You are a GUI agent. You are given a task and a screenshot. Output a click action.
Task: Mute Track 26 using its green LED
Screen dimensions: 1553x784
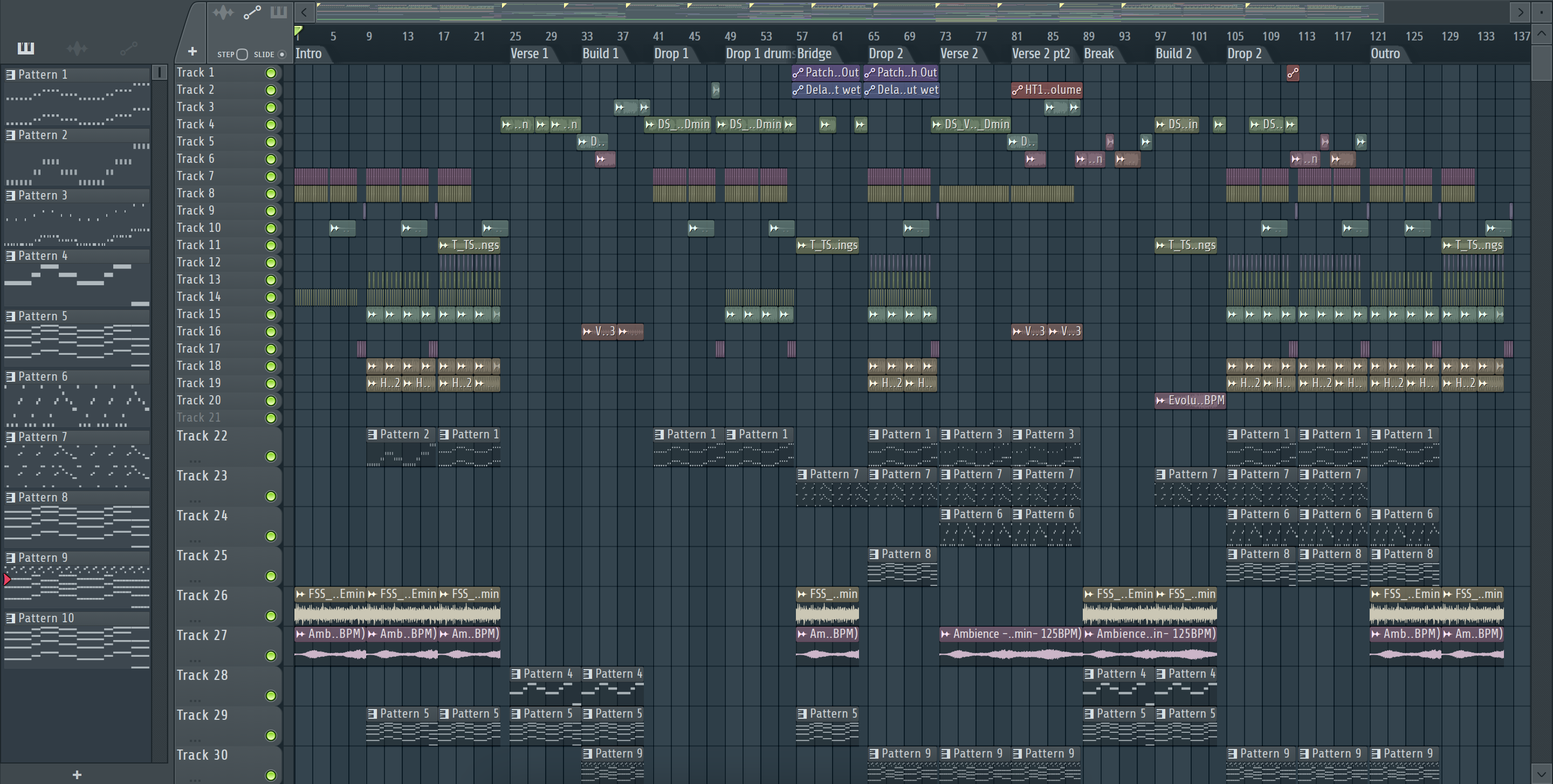tap(271, 616)
